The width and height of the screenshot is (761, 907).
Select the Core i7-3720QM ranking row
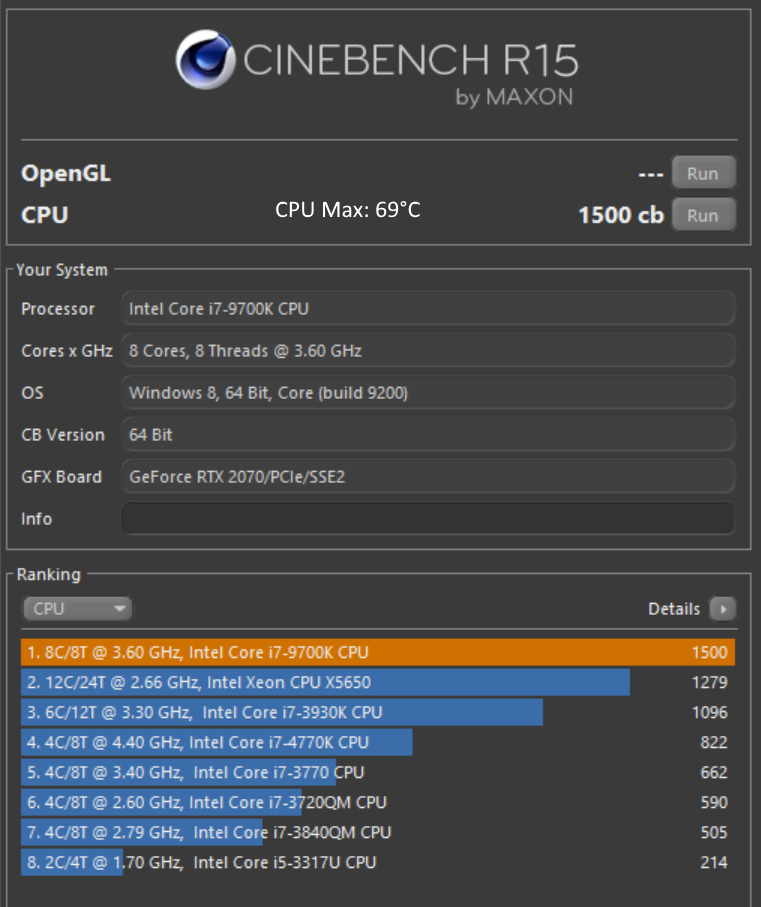377,802
